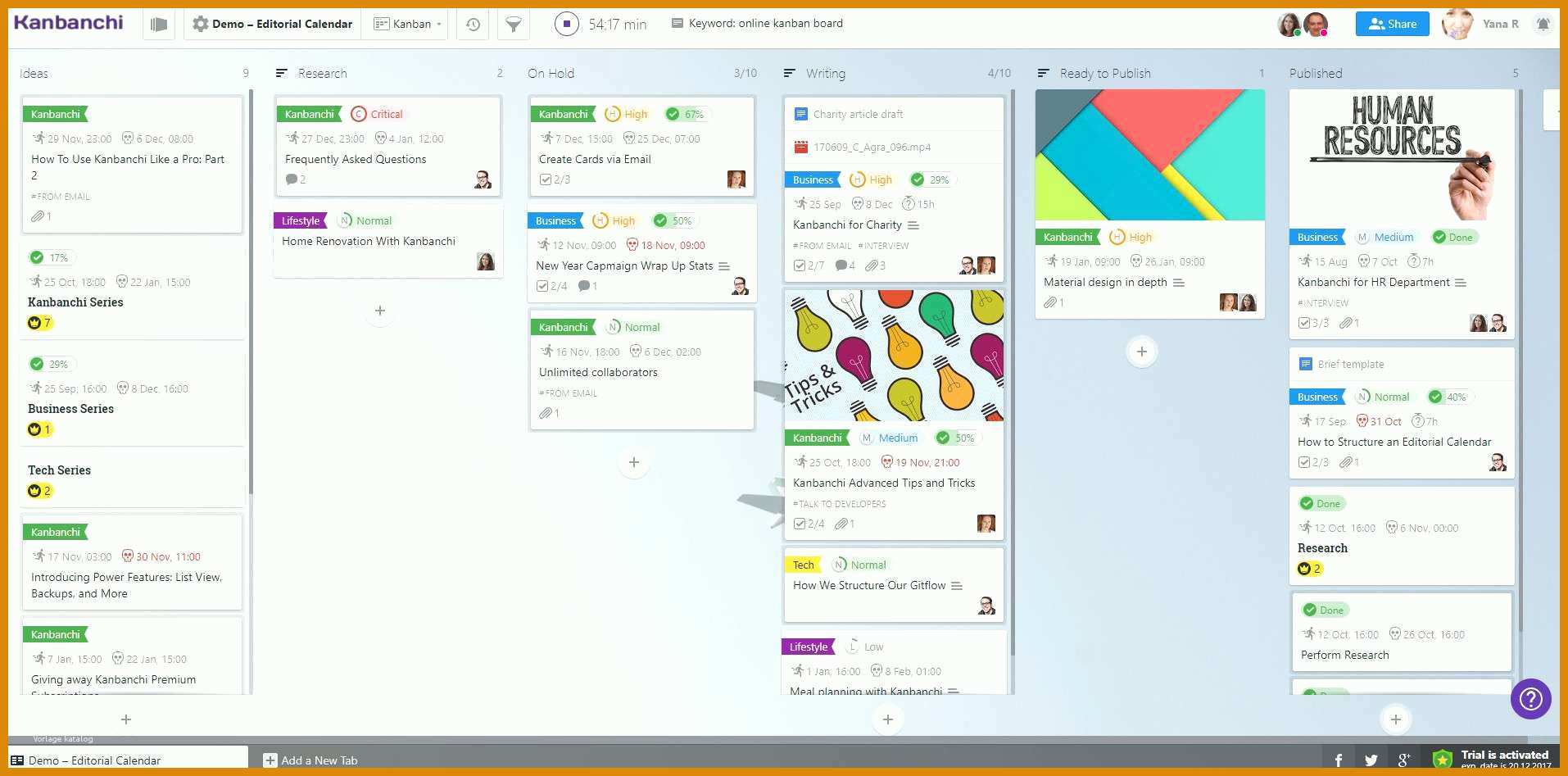The width and height of the screenshot is (1568, 776).
Task: Open the Tips & Tricks lightbulbs cover image
Action: click(894, 356)
